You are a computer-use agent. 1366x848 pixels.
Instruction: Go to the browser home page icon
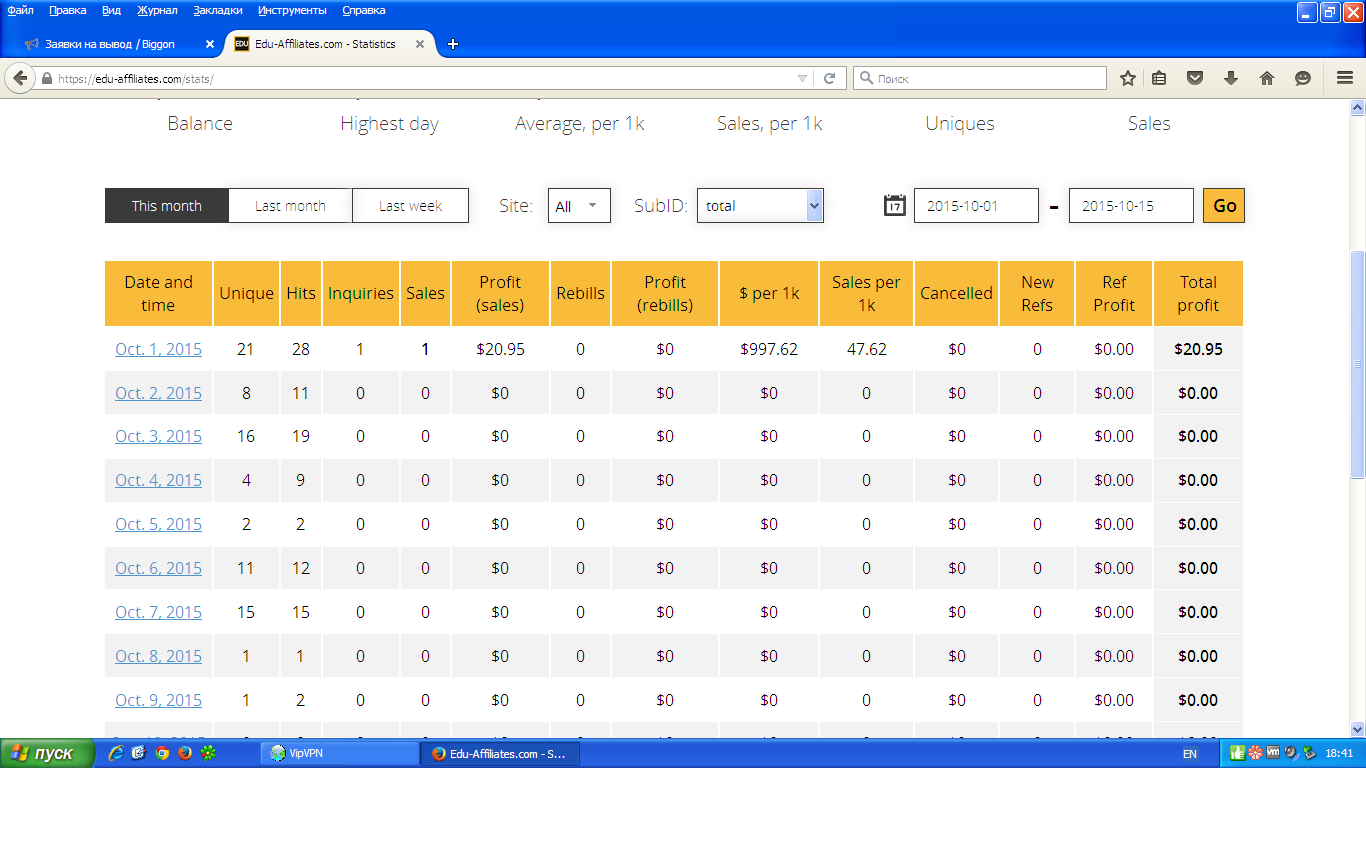click(1267, 78)
